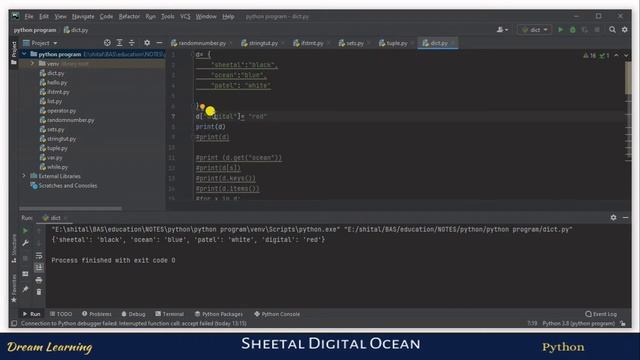Toggle scroll to end icon in Run panel
The width and height of the screenshot is (640, 360).
click(x=39, y=267)
